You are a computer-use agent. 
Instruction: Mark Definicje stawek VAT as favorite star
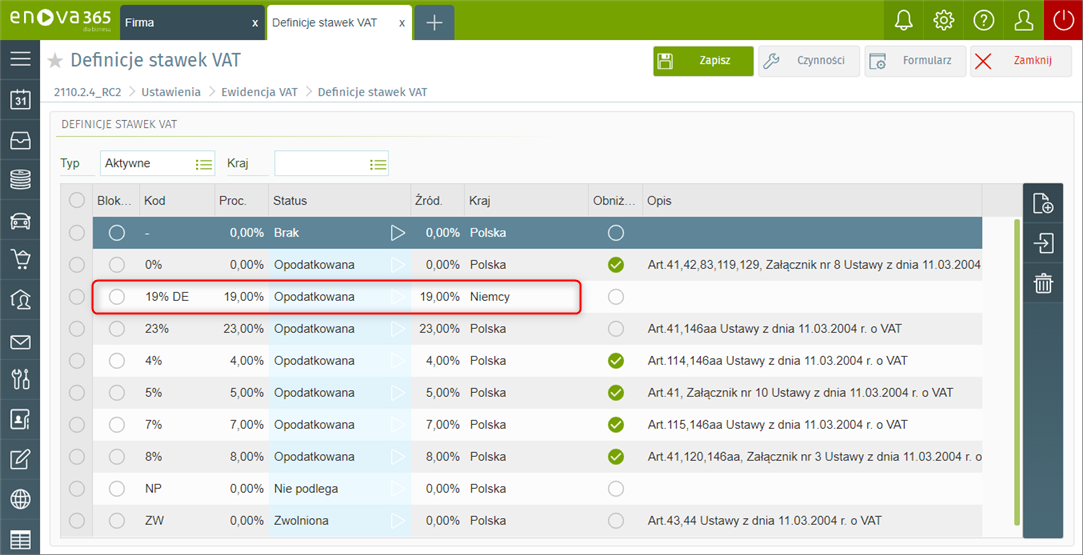tap(55, 61)
